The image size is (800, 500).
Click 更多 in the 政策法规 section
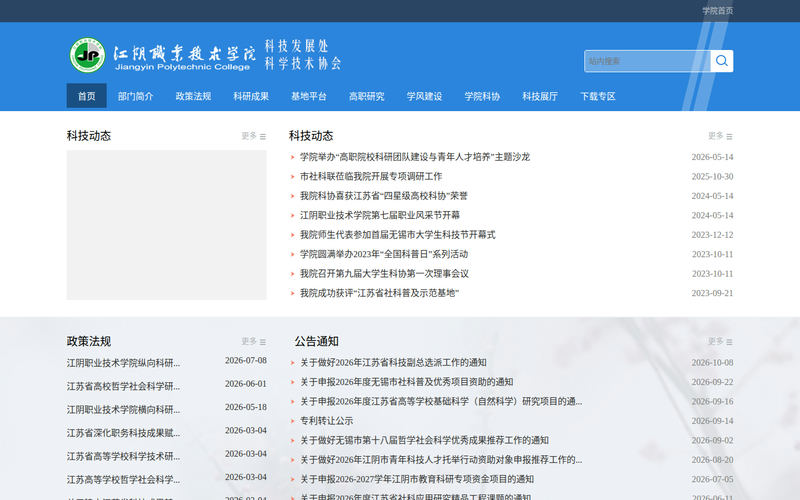tap(254, 341)
